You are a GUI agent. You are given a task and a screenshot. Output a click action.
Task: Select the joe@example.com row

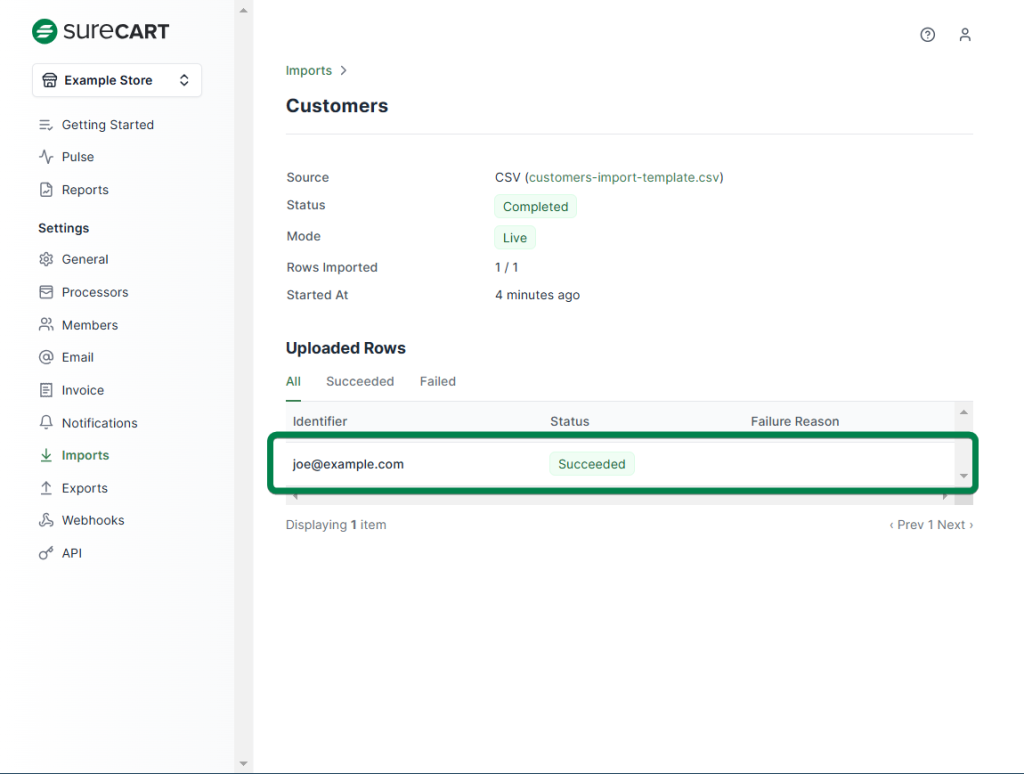click(348, 464)
